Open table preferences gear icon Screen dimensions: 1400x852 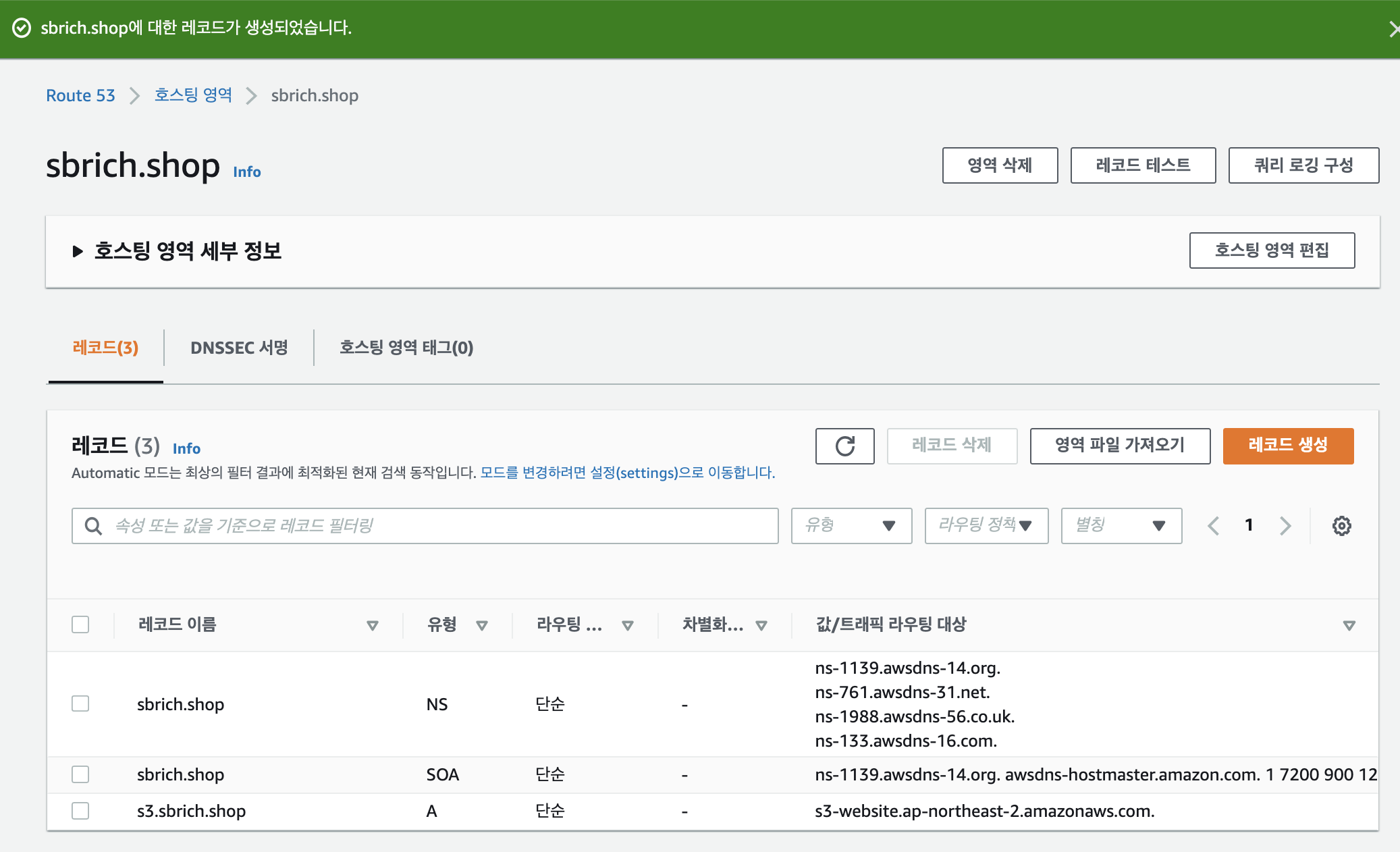pyautogui.click(x=1341, y=526)
